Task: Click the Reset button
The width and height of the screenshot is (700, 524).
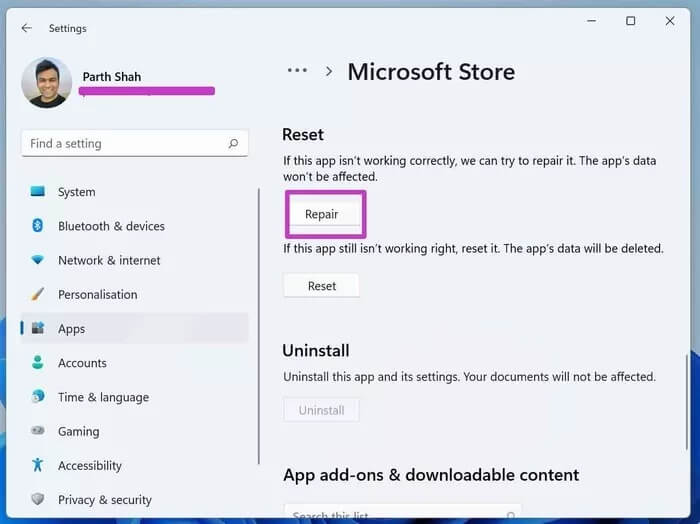Action: pos(321,286)
